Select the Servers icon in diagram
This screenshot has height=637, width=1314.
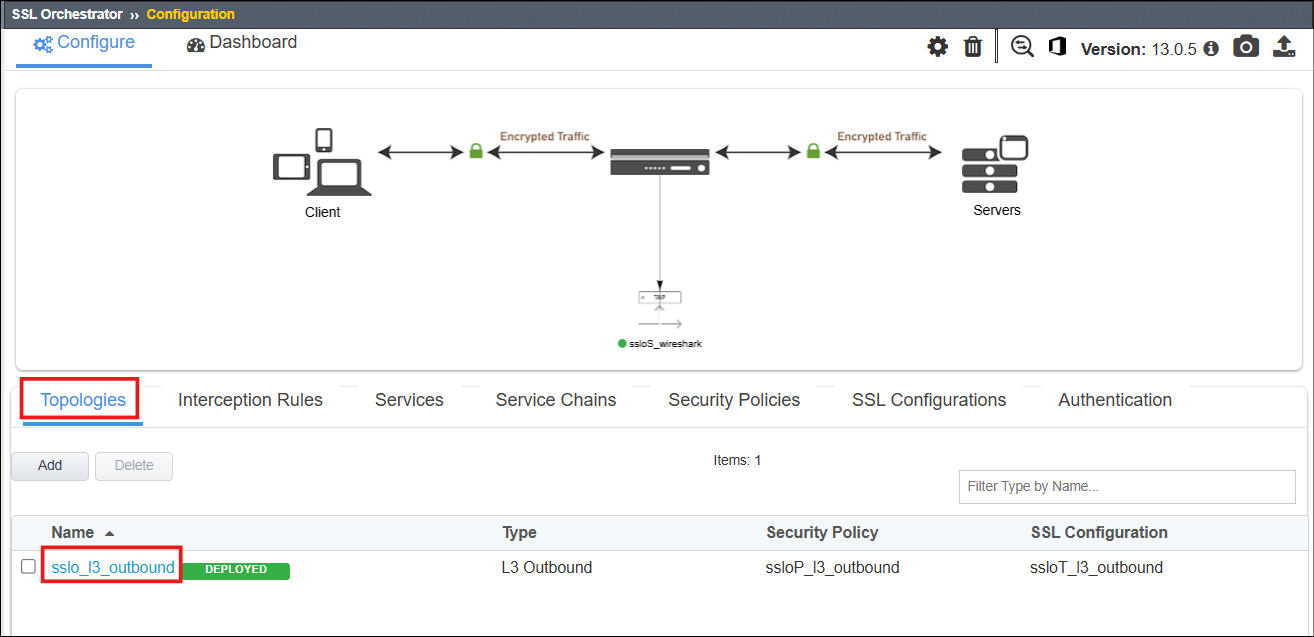point(995,165)
